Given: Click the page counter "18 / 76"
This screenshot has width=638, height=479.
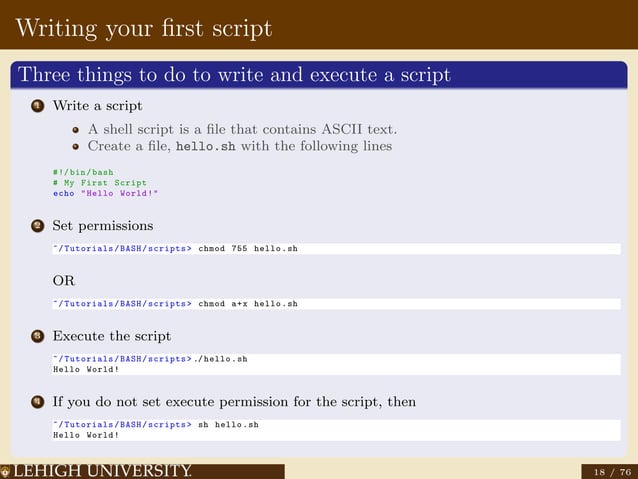Looking at the screenshot, I should coord(612,472).
